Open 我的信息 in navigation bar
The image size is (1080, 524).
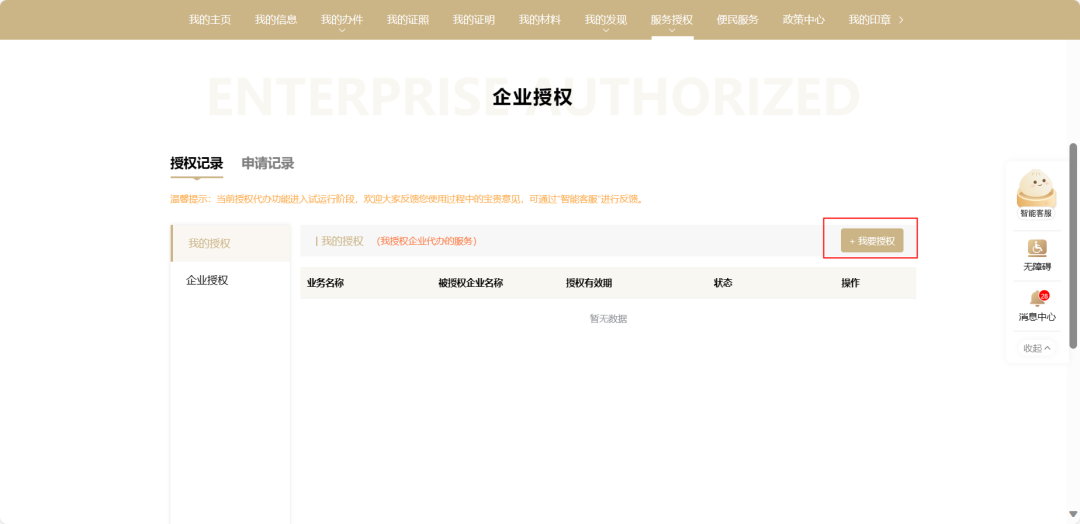276,20
